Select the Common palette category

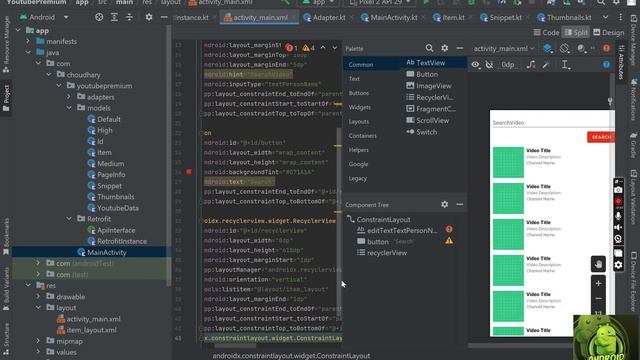coord(371,64)
